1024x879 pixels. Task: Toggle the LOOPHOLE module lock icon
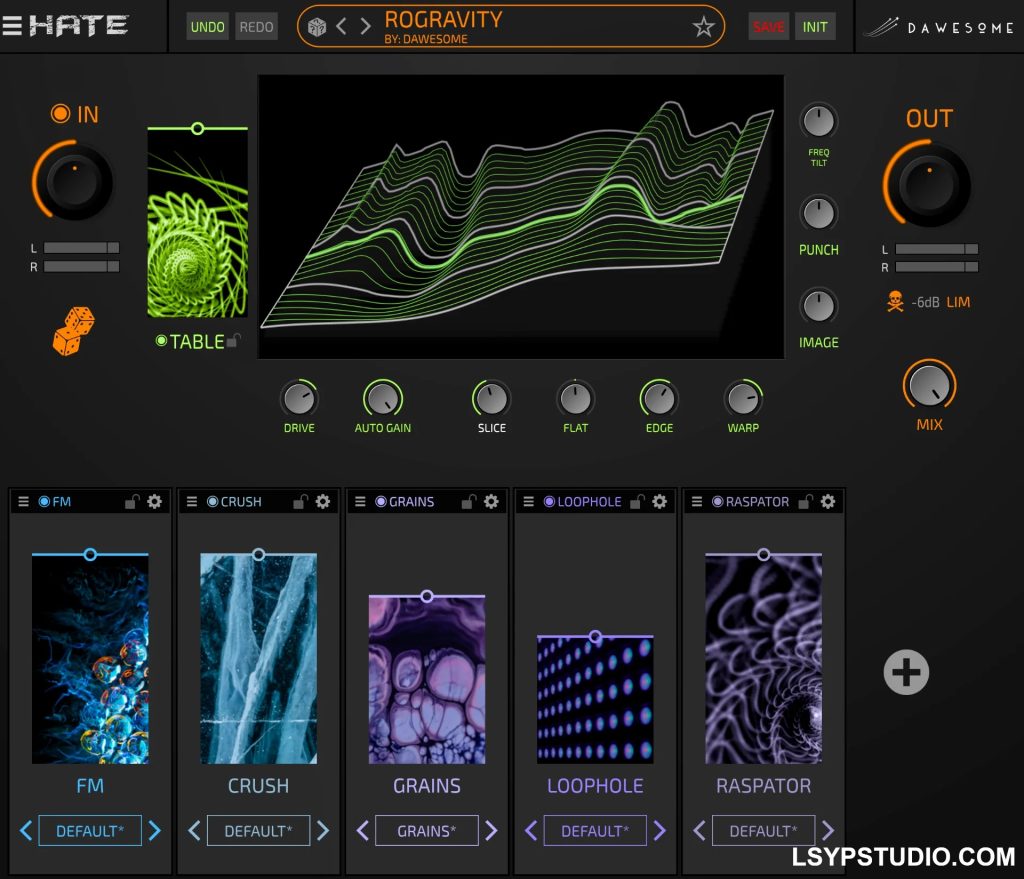tap(637, 502)
